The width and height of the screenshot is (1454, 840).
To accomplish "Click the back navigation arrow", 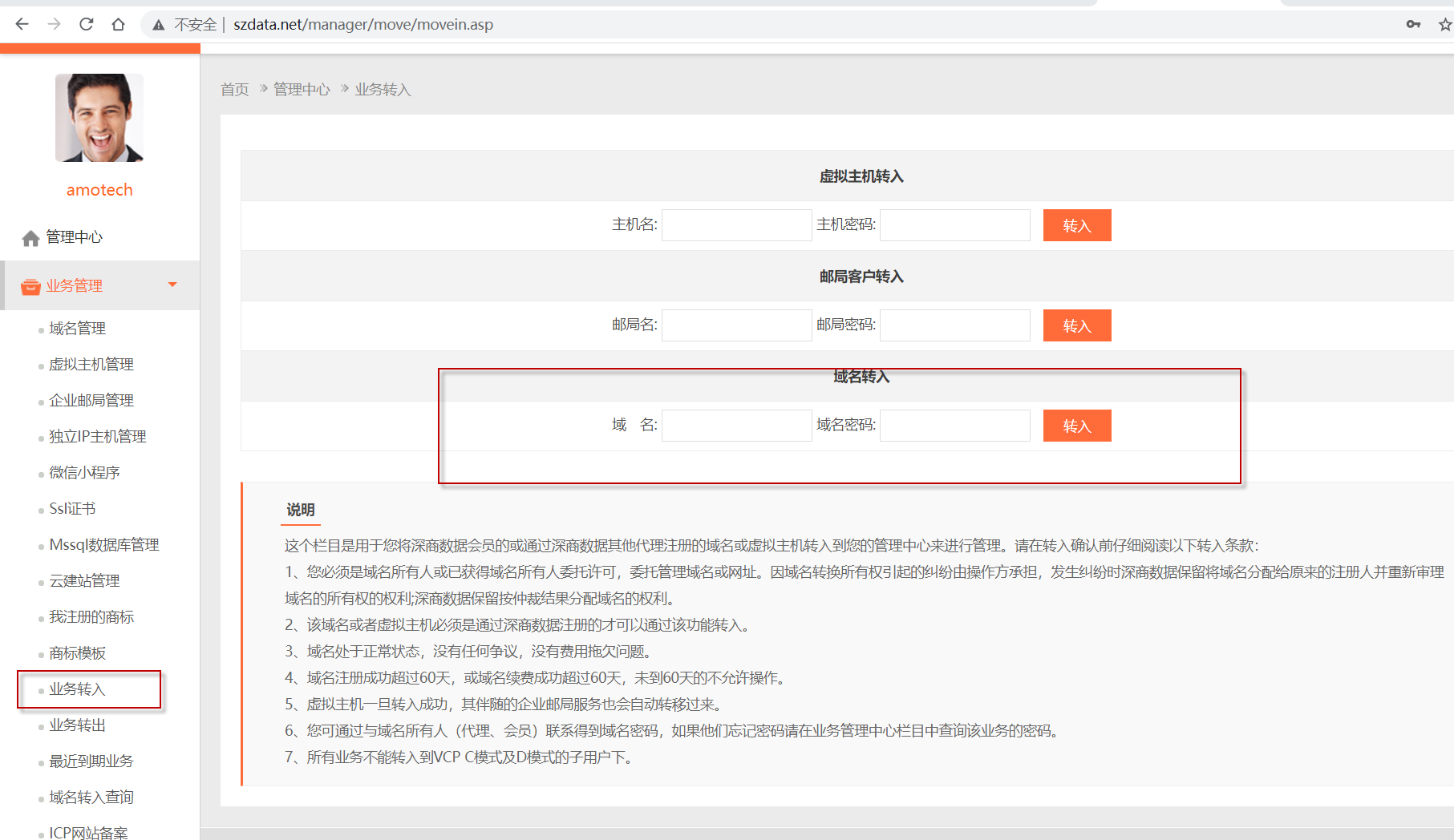I will 21,24.
